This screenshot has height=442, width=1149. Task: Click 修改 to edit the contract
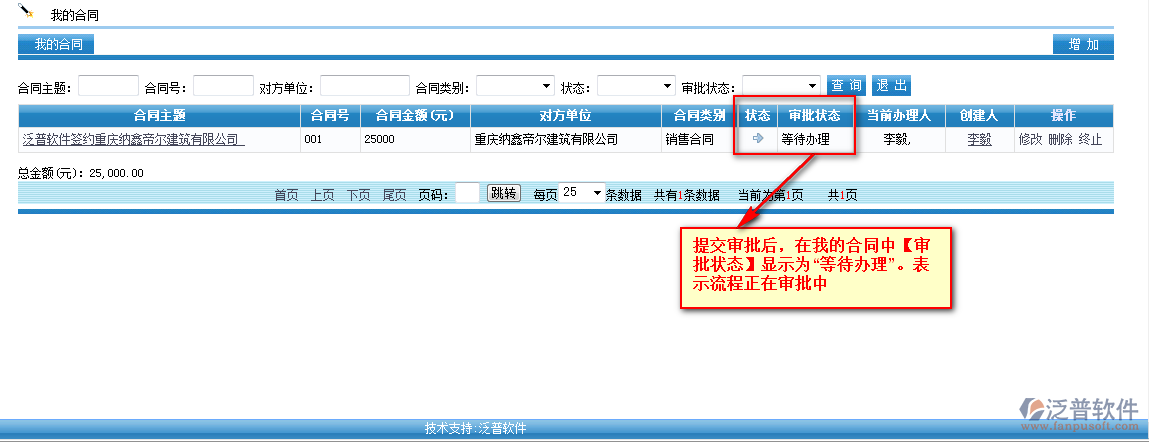(x=1030, y=140)
